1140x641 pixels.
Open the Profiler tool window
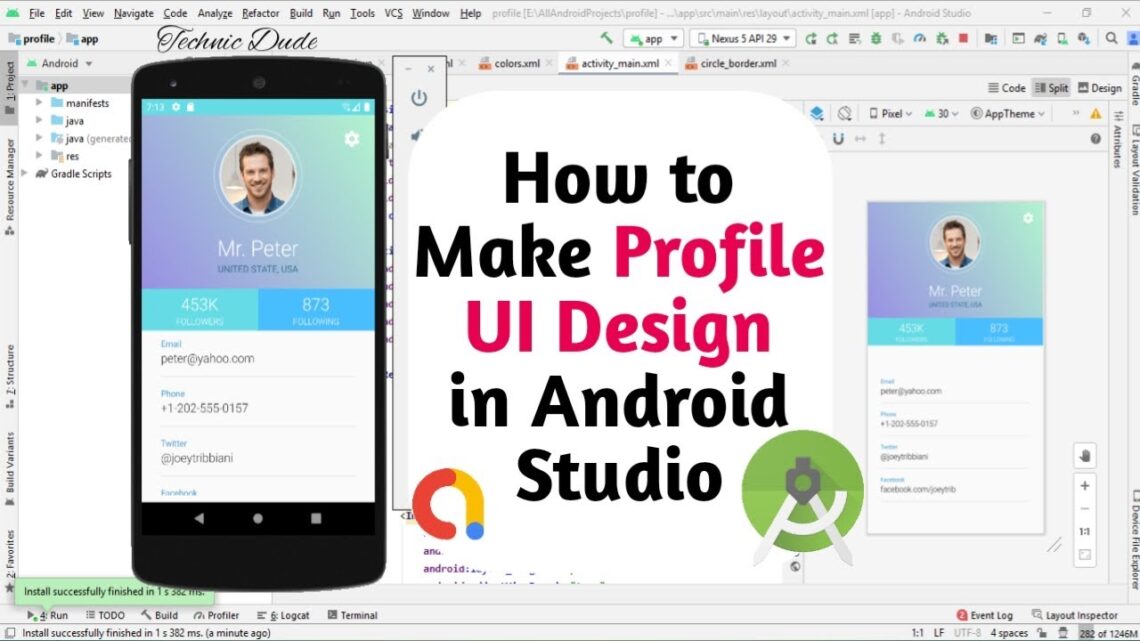tap(216, 615)
